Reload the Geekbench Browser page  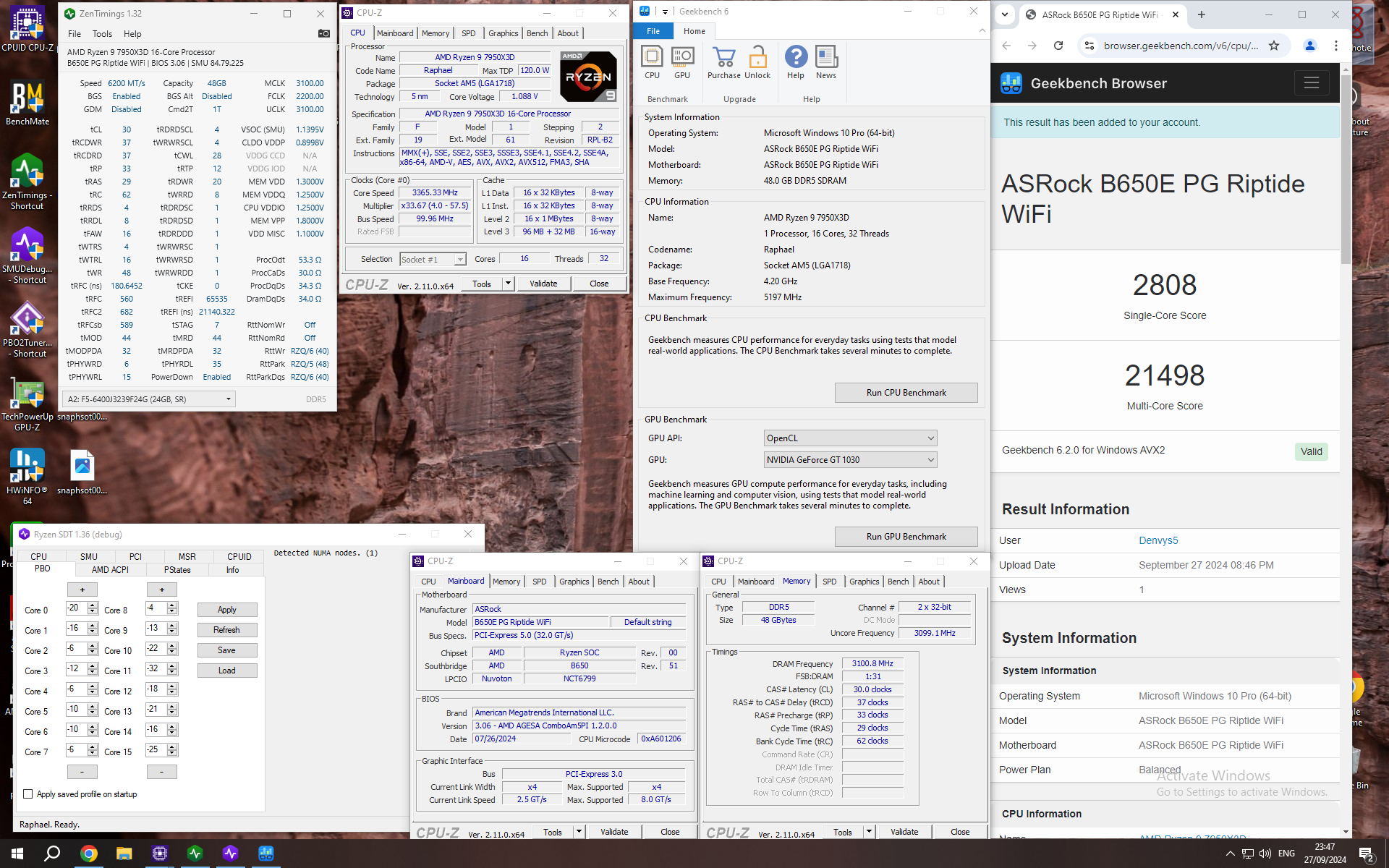point(1058,46)
